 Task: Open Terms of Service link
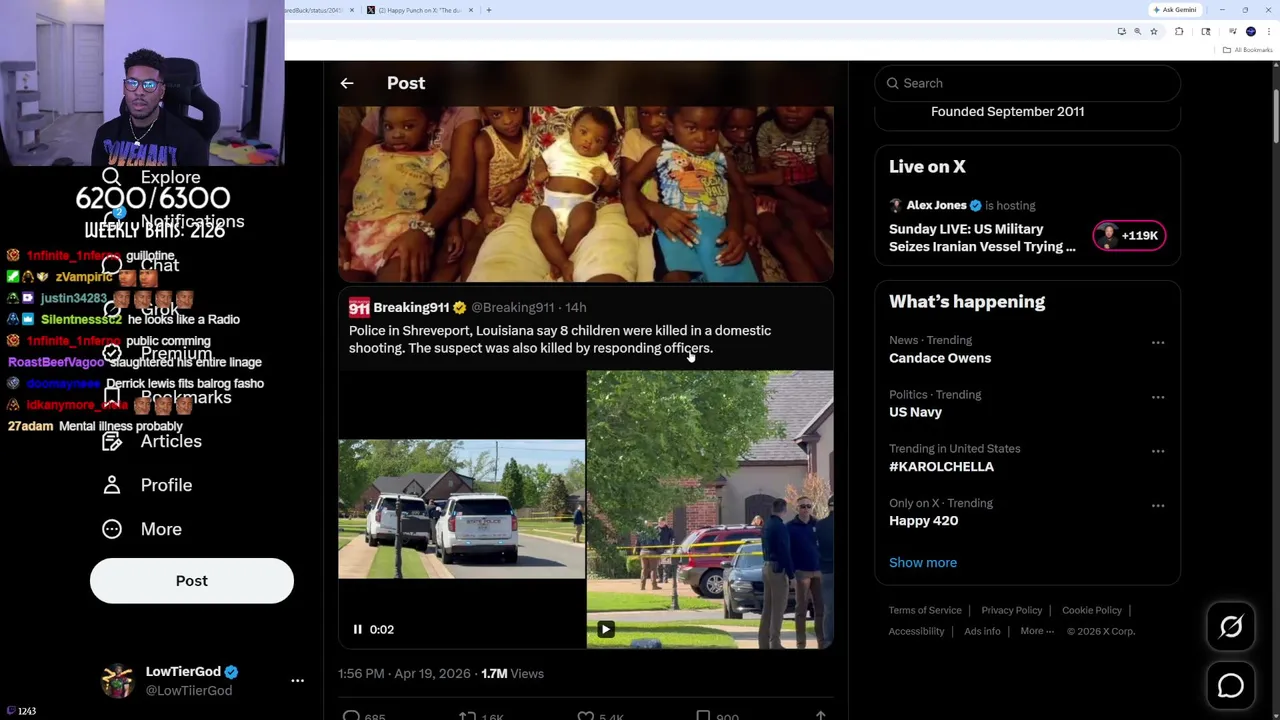coord(925,610)
